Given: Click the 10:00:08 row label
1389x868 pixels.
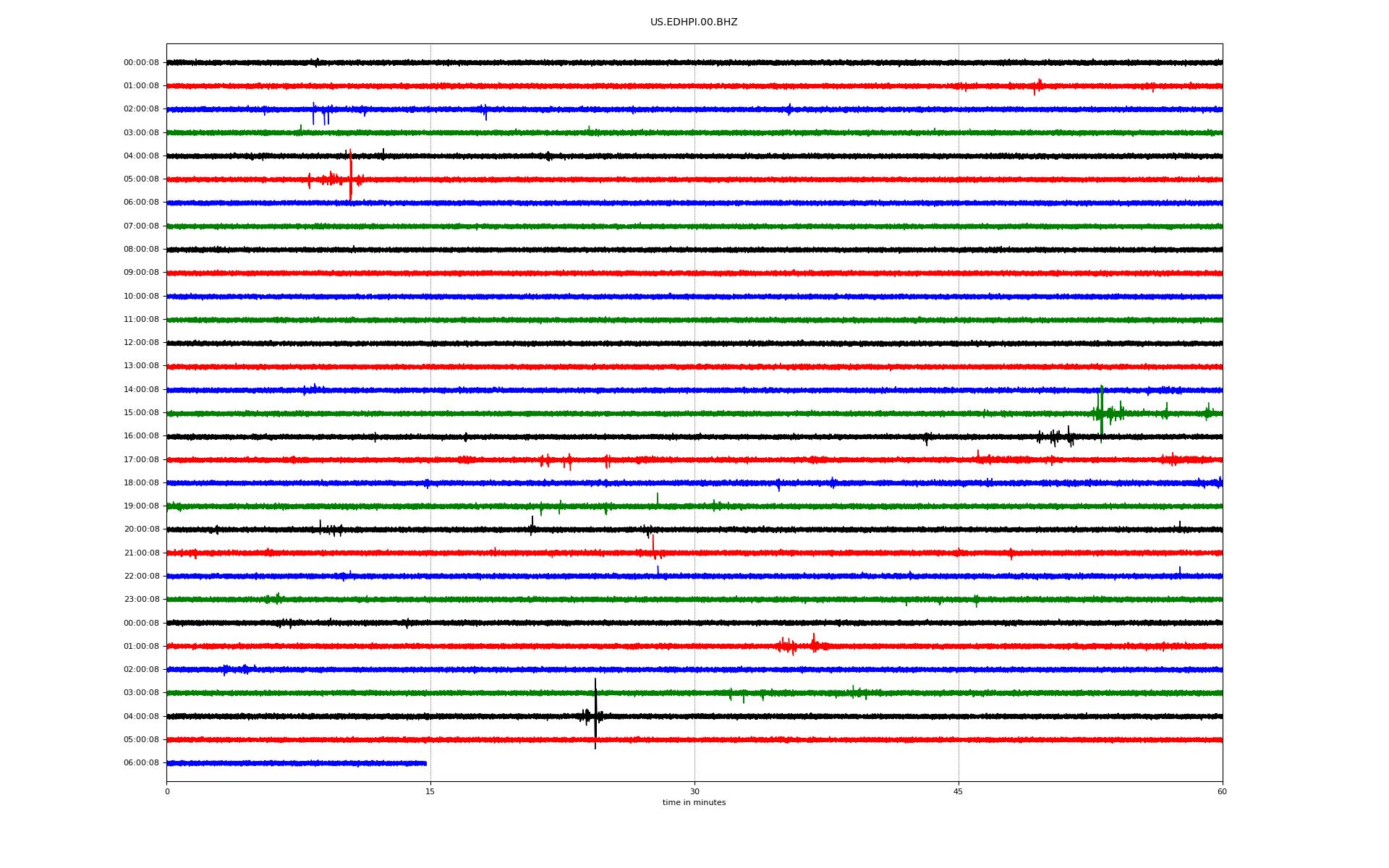Looking at the screenshot, I should pos(141,297).
